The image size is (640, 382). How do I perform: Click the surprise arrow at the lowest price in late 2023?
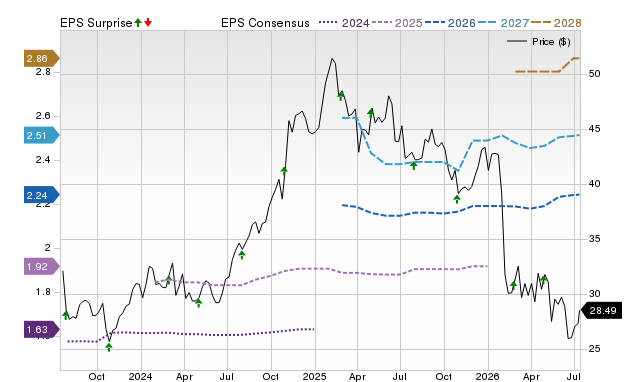109,347
